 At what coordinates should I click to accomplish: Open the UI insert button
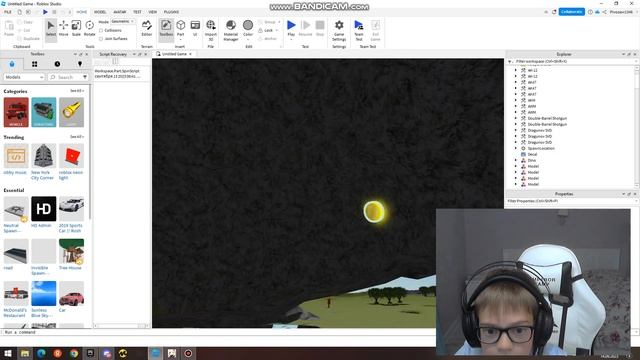coord(195,29)
